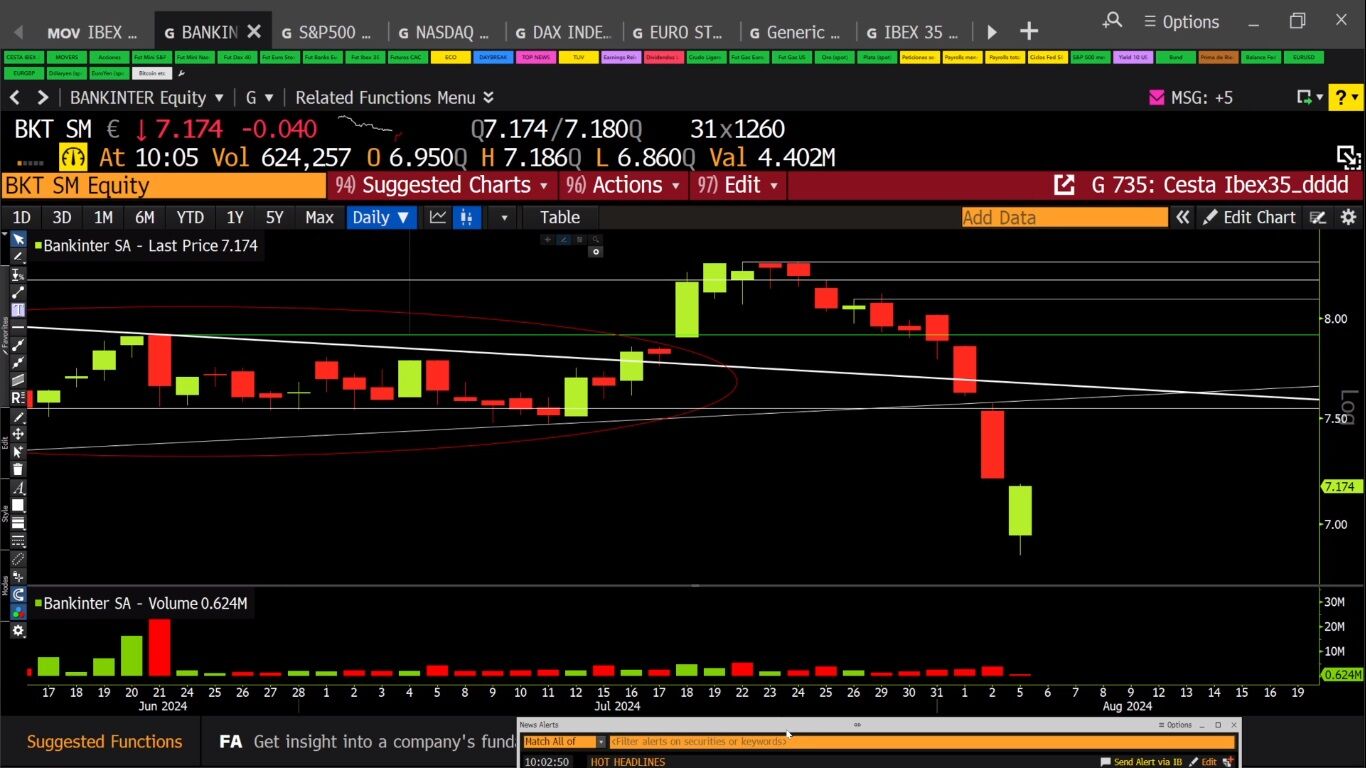Click the MOVERS launchpad button
Viewport: 1366px width, 768px height.
[x=66, y=58]
